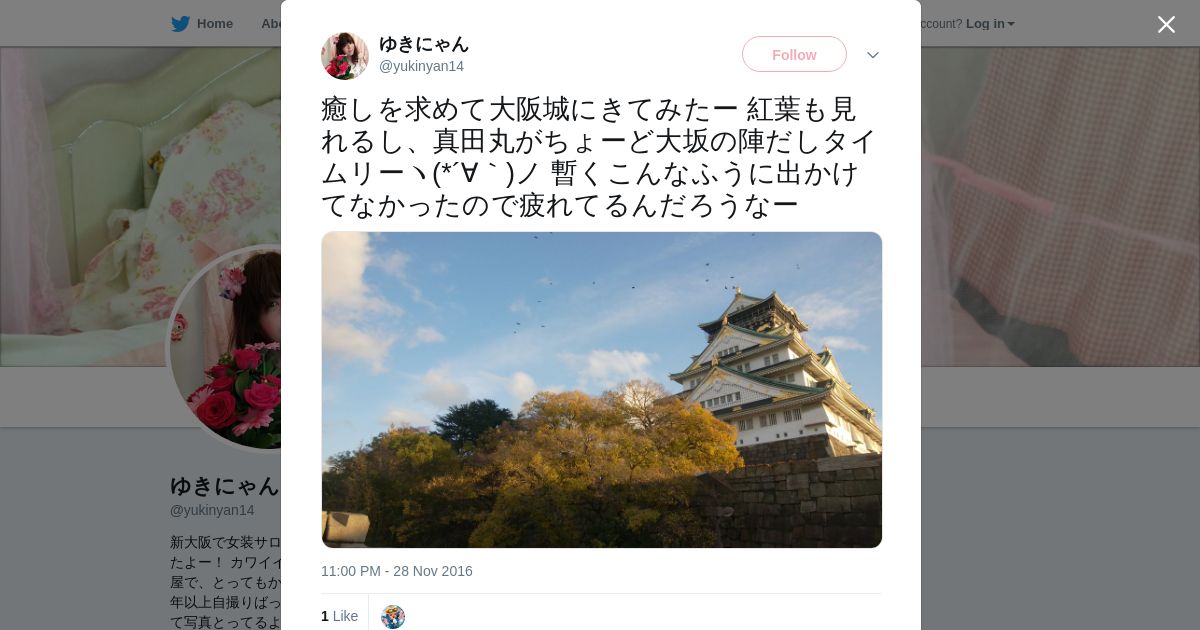Image resolution: width=1200 pixels, height=630 pixels.
Task: Open the About menu item
Action: (x=270, y=24)
